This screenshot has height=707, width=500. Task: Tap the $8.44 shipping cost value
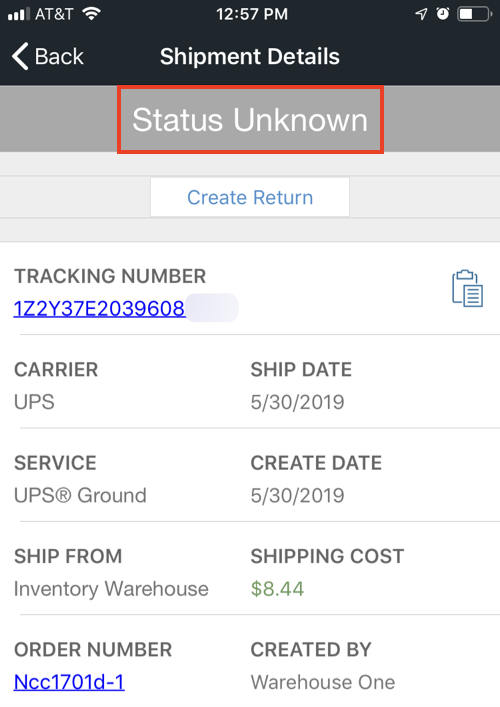(277, 588)
